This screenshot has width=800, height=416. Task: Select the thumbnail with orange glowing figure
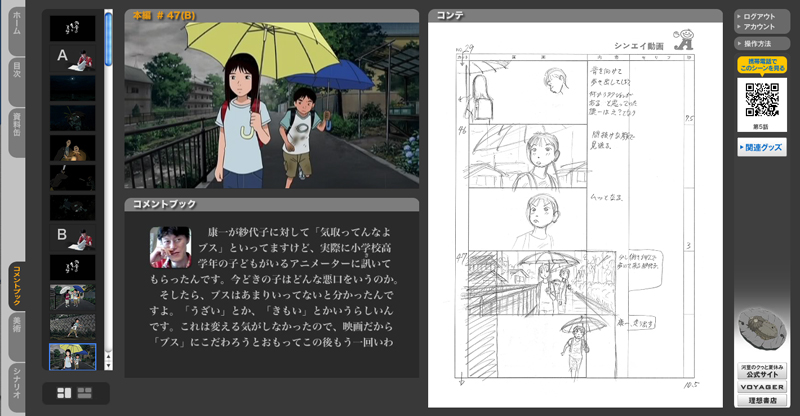coord(72,148)
